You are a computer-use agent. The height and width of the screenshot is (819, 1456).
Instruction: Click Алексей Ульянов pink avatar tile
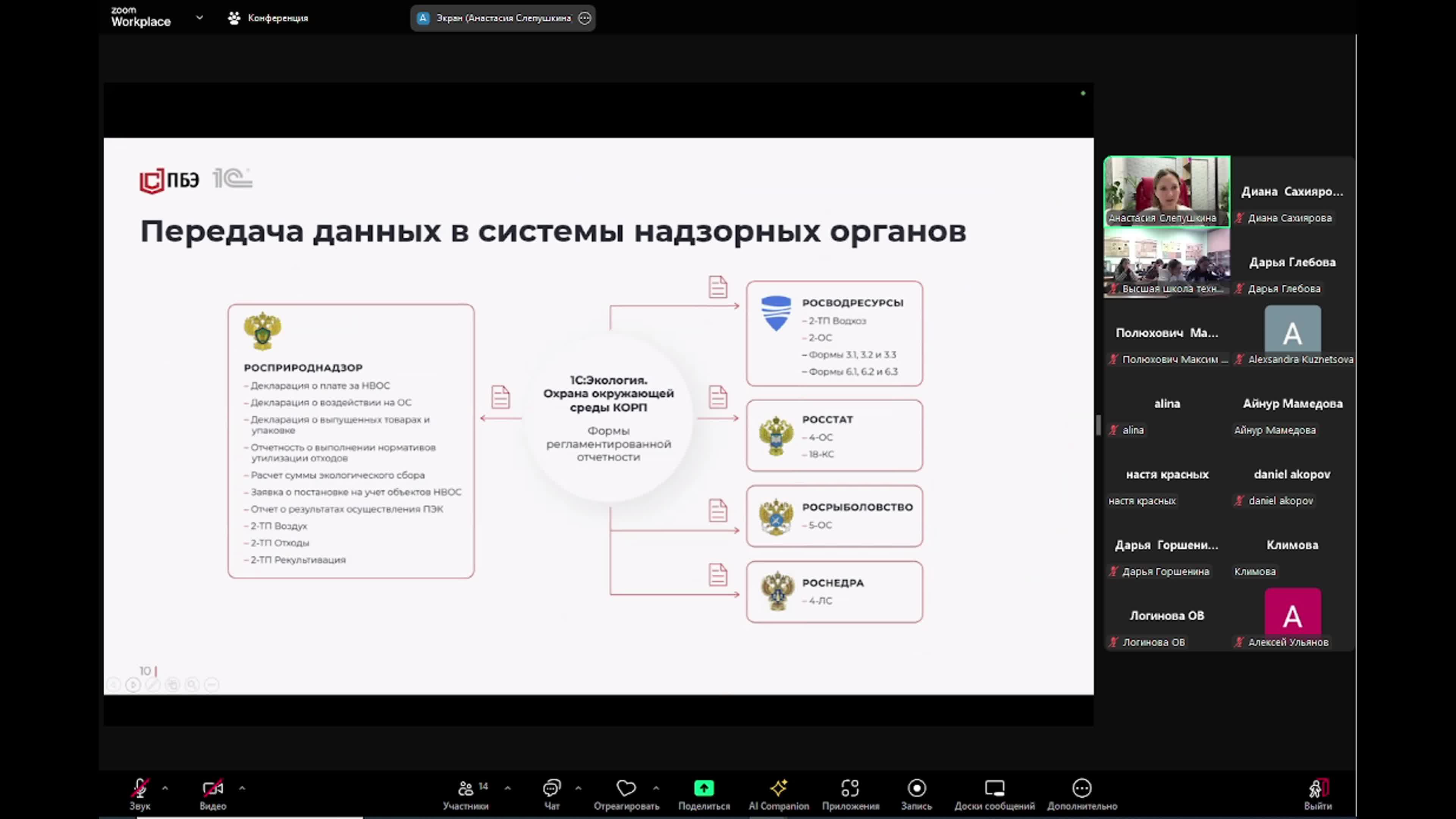pyautogui.click(x=1292, y=615)
